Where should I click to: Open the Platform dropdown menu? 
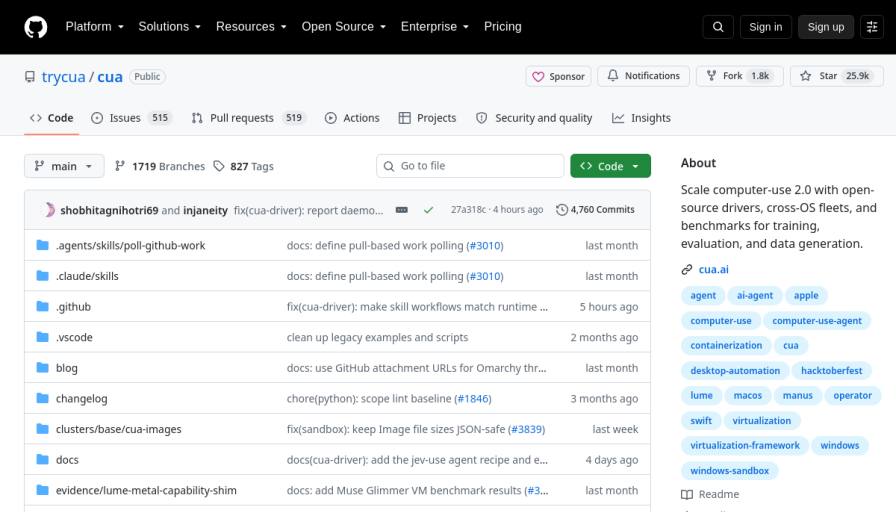point(94,27)
